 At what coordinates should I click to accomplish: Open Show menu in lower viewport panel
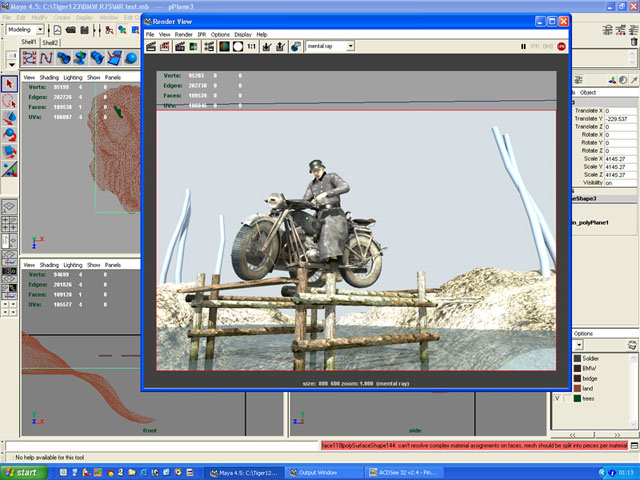(x=93, y=265)
